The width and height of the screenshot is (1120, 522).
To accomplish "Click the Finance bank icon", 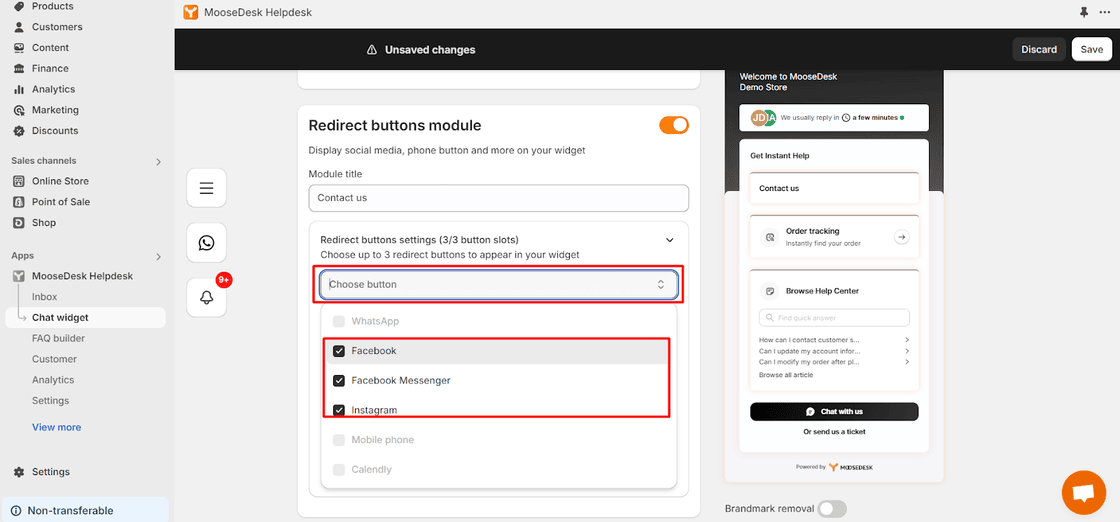I will (x=19, y=69).
